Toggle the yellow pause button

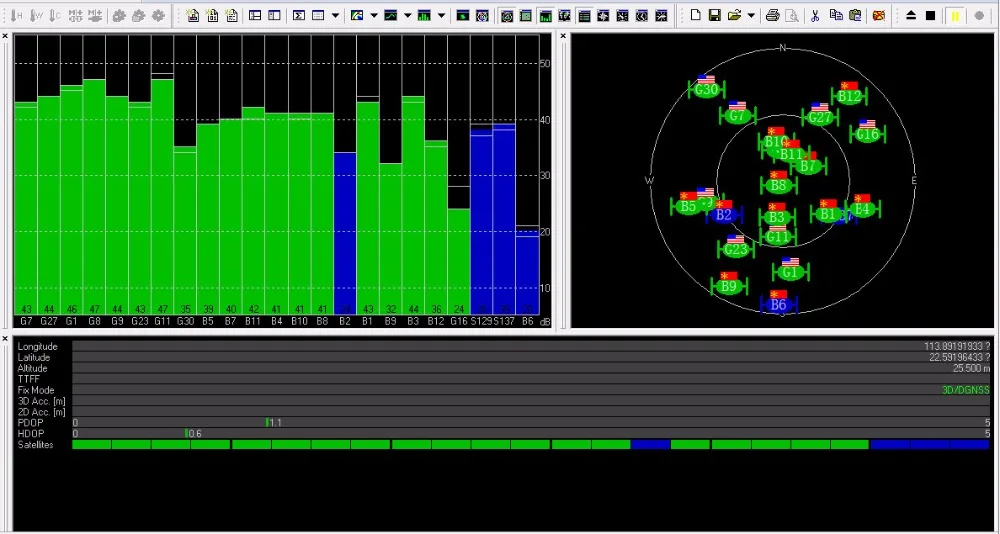(x=955, y=15)
